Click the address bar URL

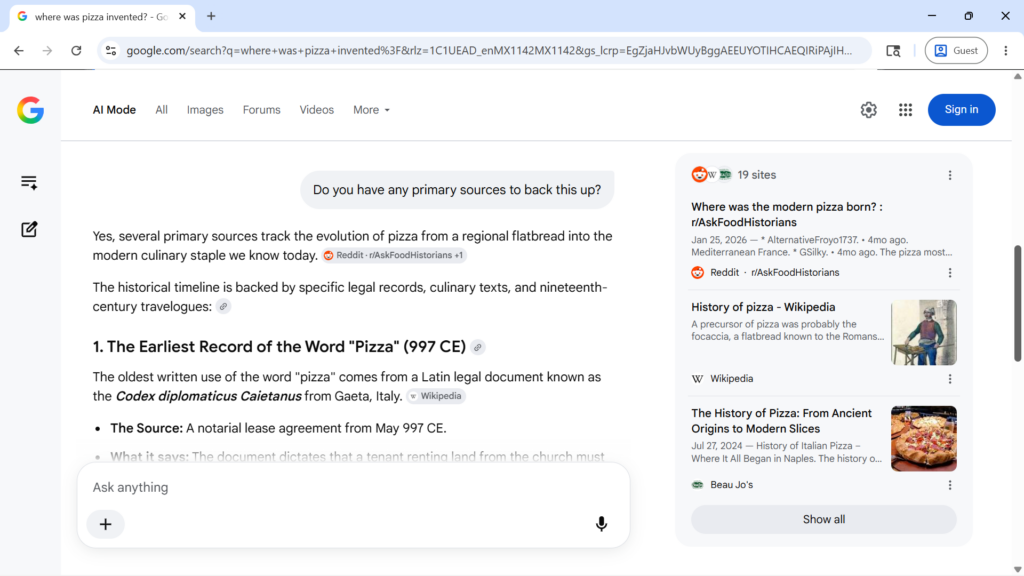pyautogui.click(x=488, y=50)
